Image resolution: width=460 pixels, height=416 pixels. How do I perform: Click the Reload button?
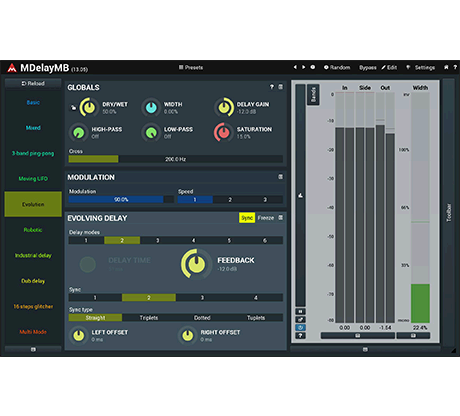(x=33, y=83)
